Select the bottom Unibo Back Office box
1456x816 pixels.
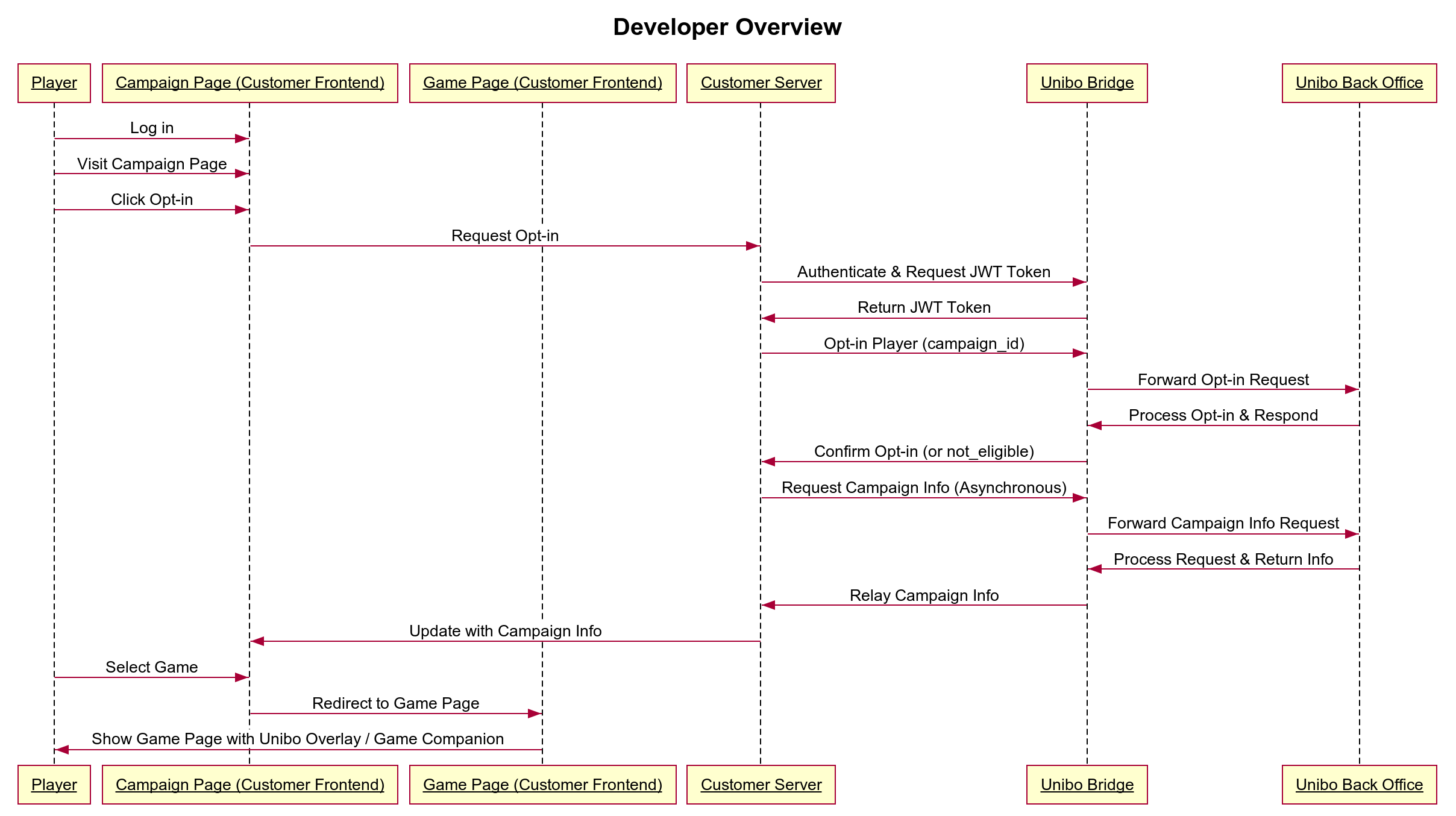click(x=1359, y=785)
